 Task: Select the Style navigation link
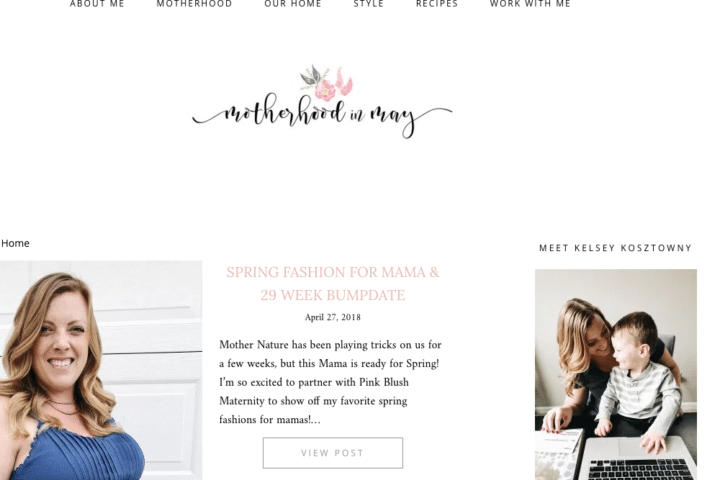coord(368,4)
